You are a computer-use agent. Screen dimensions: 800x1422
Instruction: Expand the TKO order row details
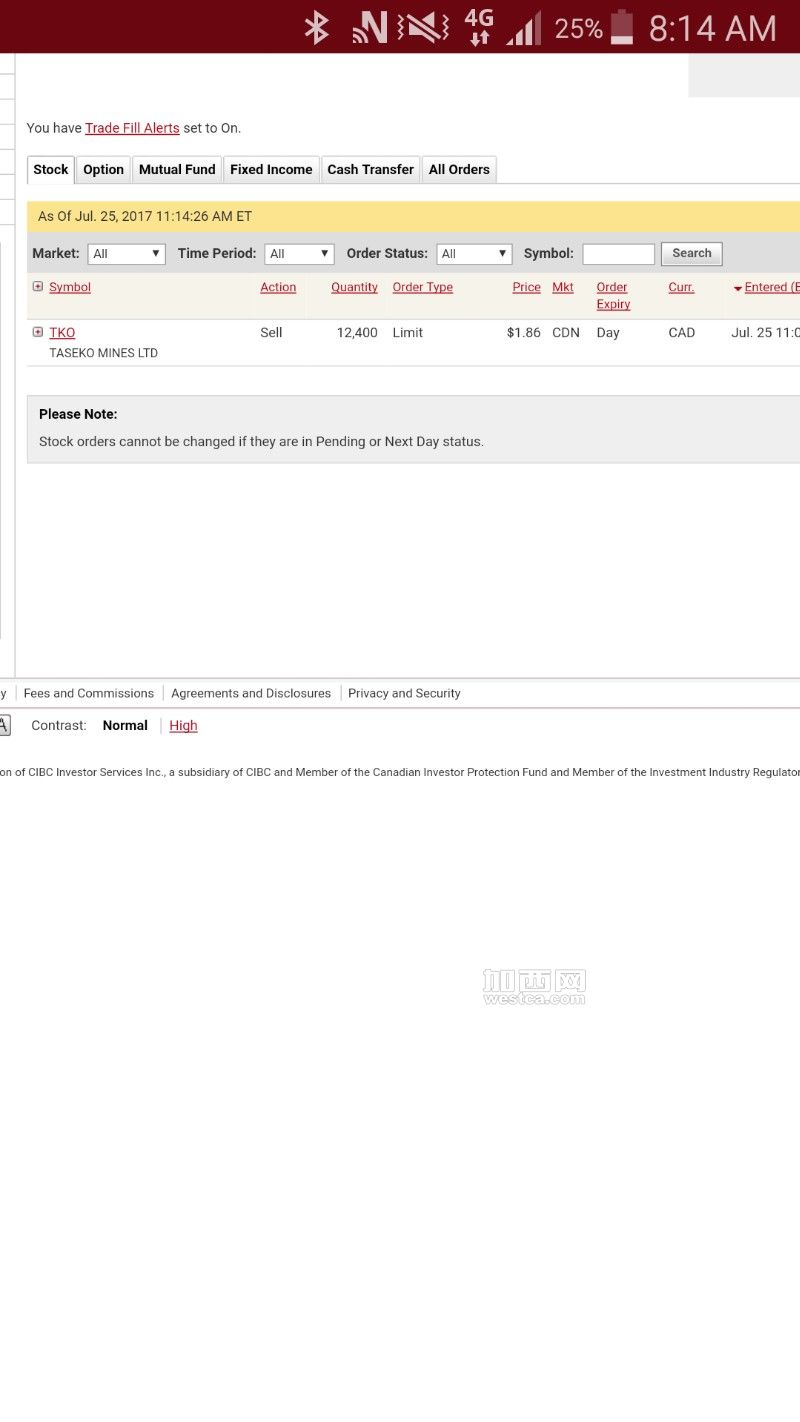coord(38,332)
